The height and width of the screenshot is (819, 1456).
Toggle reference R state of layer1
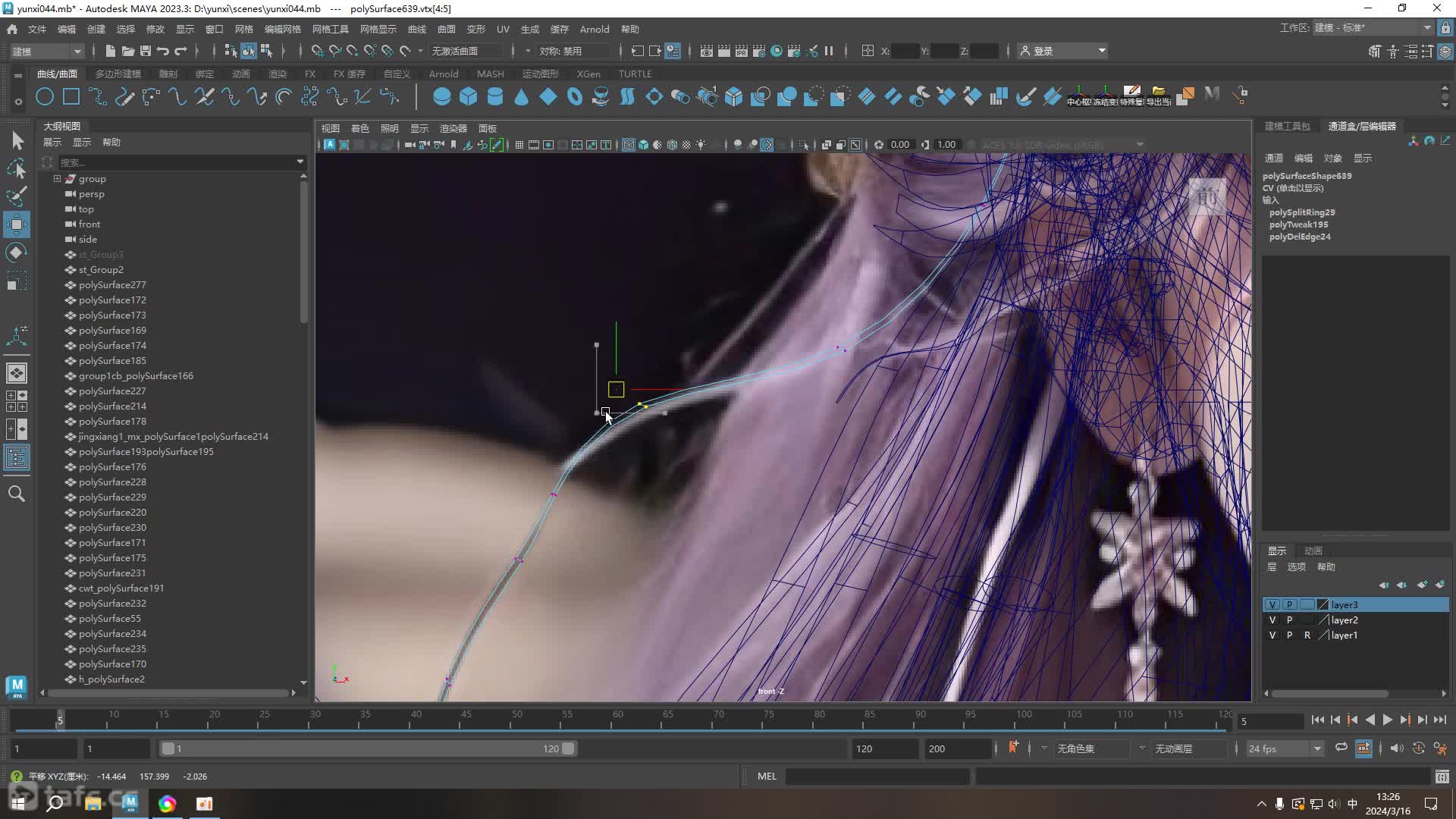click(x=1307, y=635)
